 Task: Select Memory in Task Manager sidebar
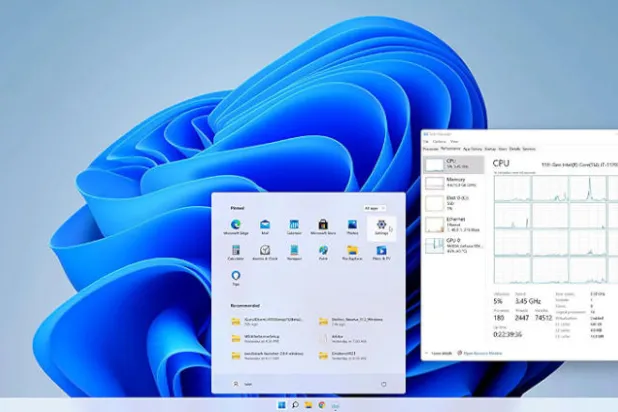point(453,184)
